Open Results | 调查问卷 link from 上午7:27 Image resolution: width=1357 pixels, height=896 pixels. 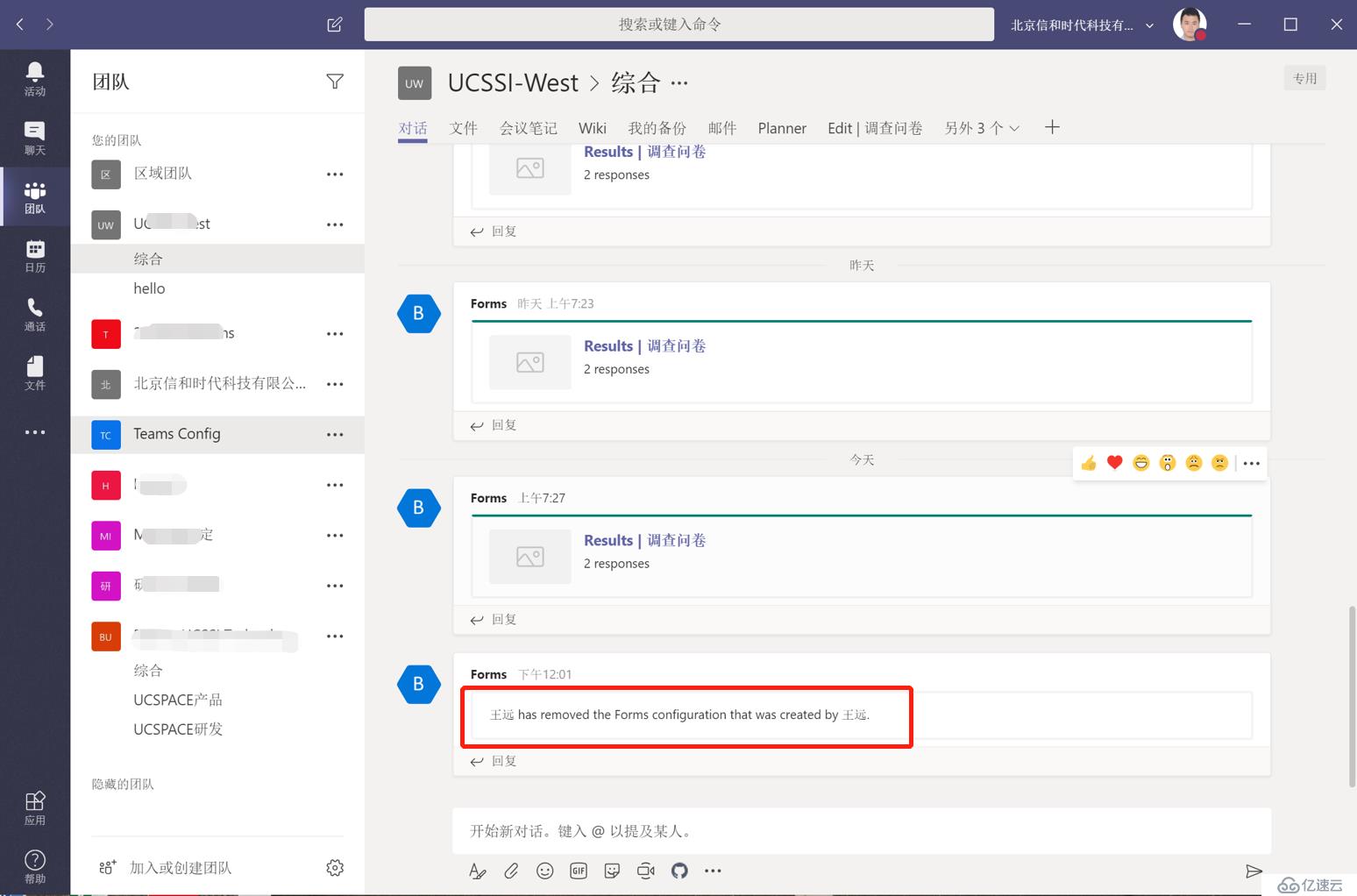pyautogui.click(x=645, y=540)
